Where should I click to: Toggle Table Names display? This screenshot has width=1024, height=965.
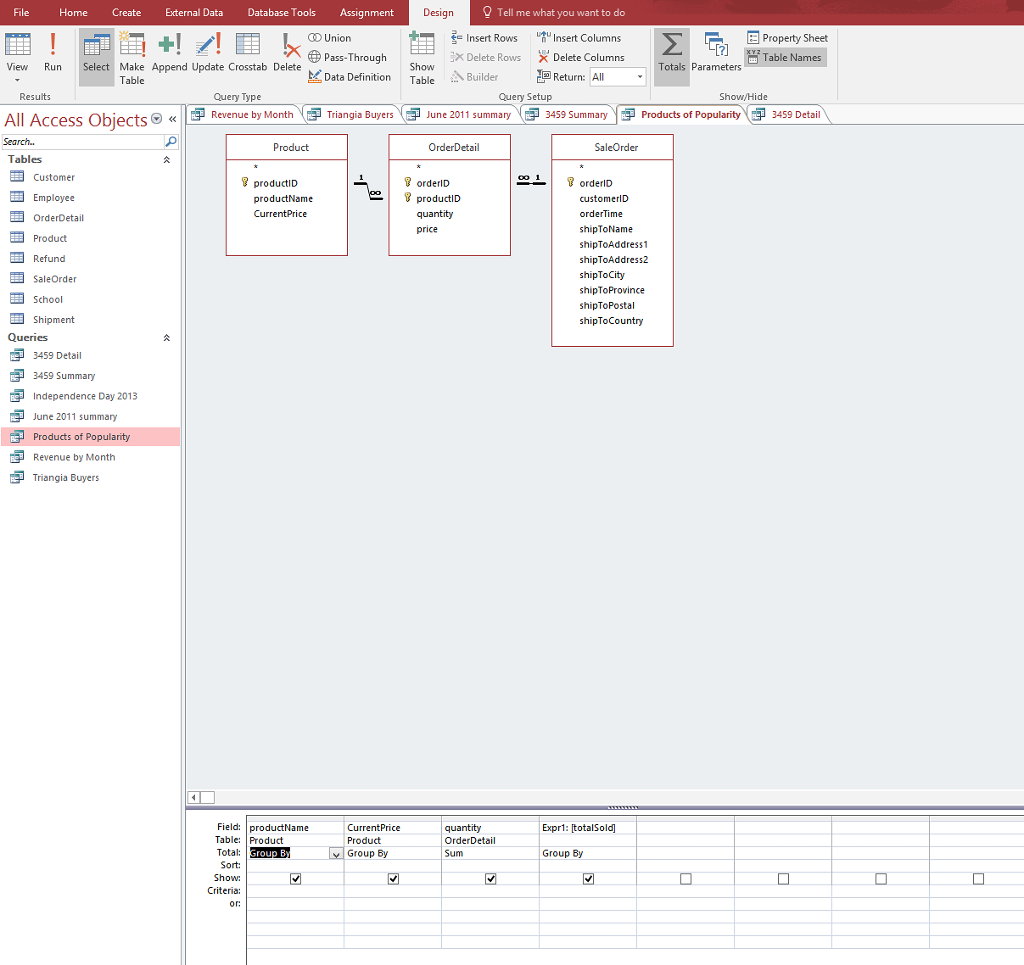click(785, 57)
